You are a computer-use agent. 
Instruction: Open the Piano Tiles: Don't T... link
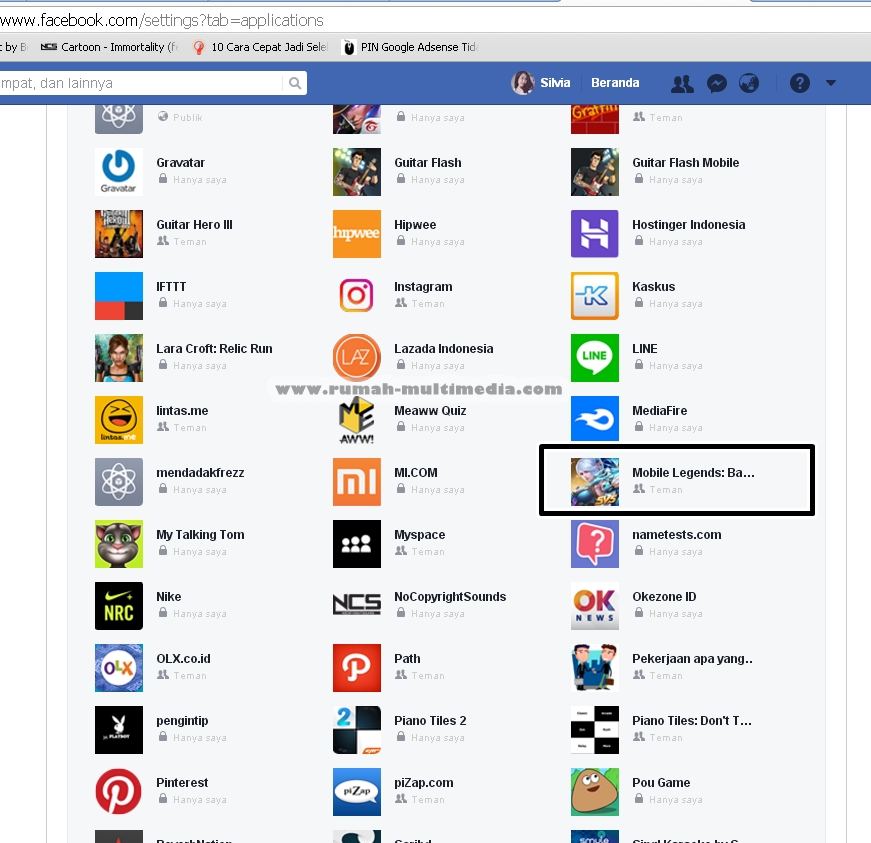click(x=692, y=720)
